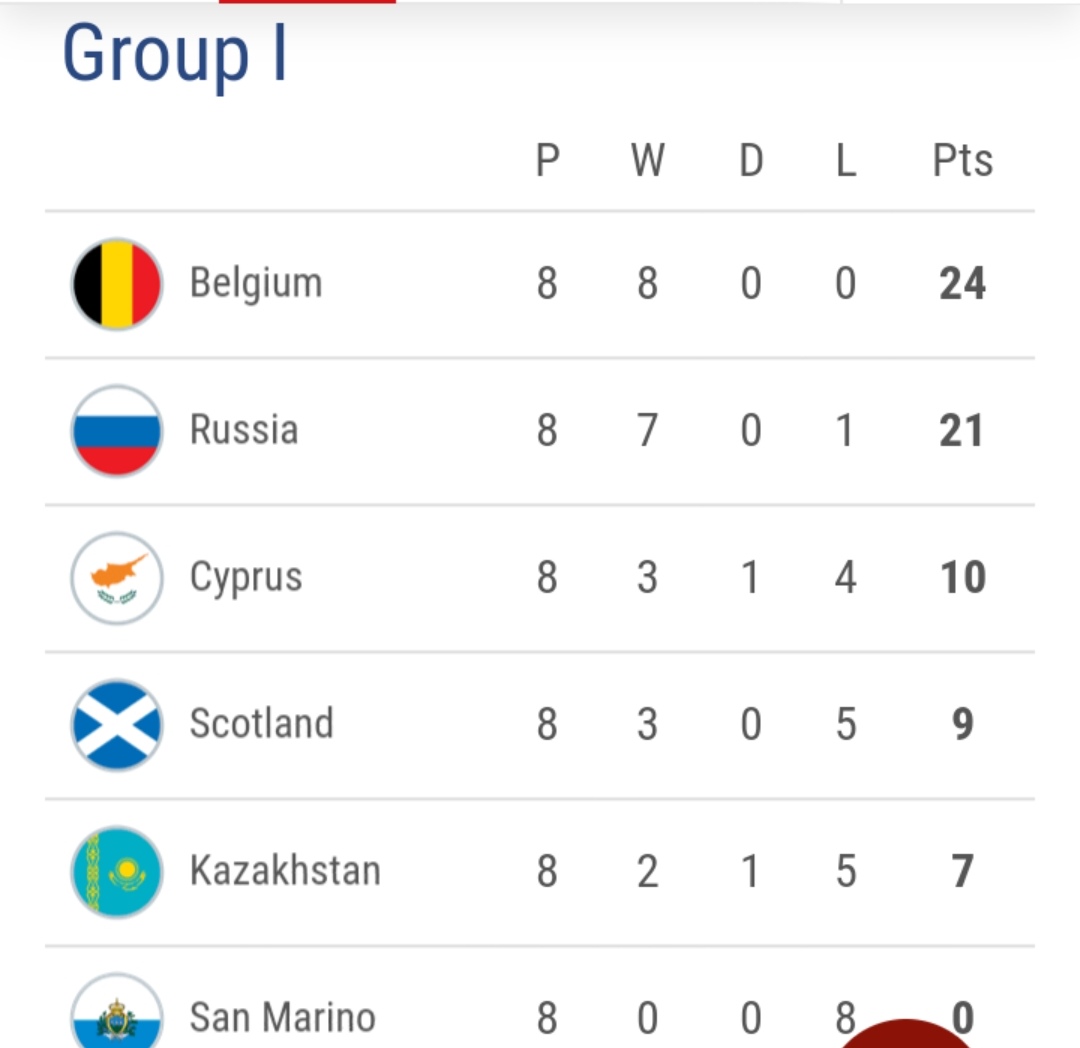Open the Belgium team link

256,284
